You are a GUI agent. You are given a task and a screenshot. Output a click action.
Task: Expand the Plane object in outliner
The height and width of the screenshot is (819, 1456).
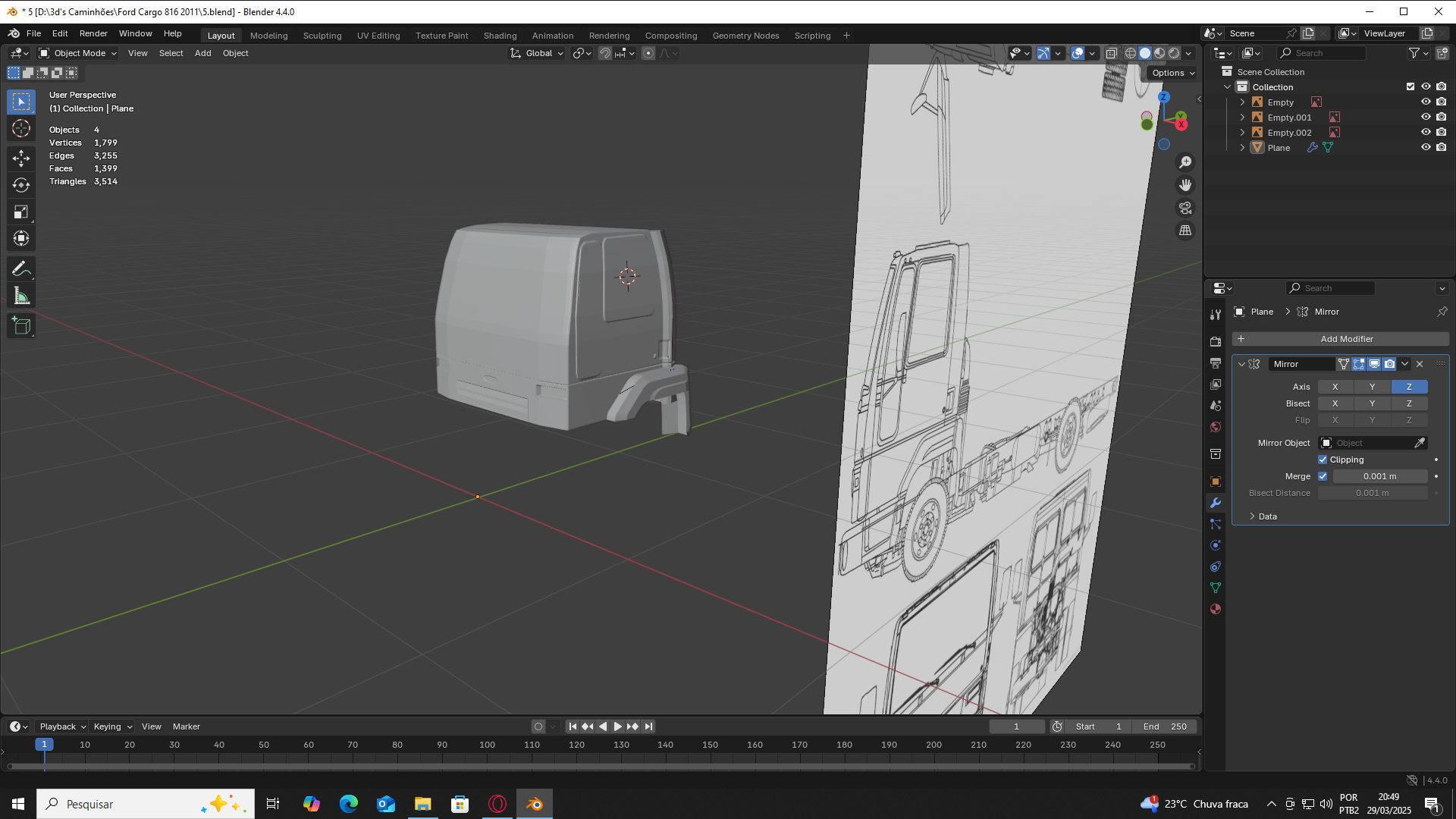[x=1242, y=148]
